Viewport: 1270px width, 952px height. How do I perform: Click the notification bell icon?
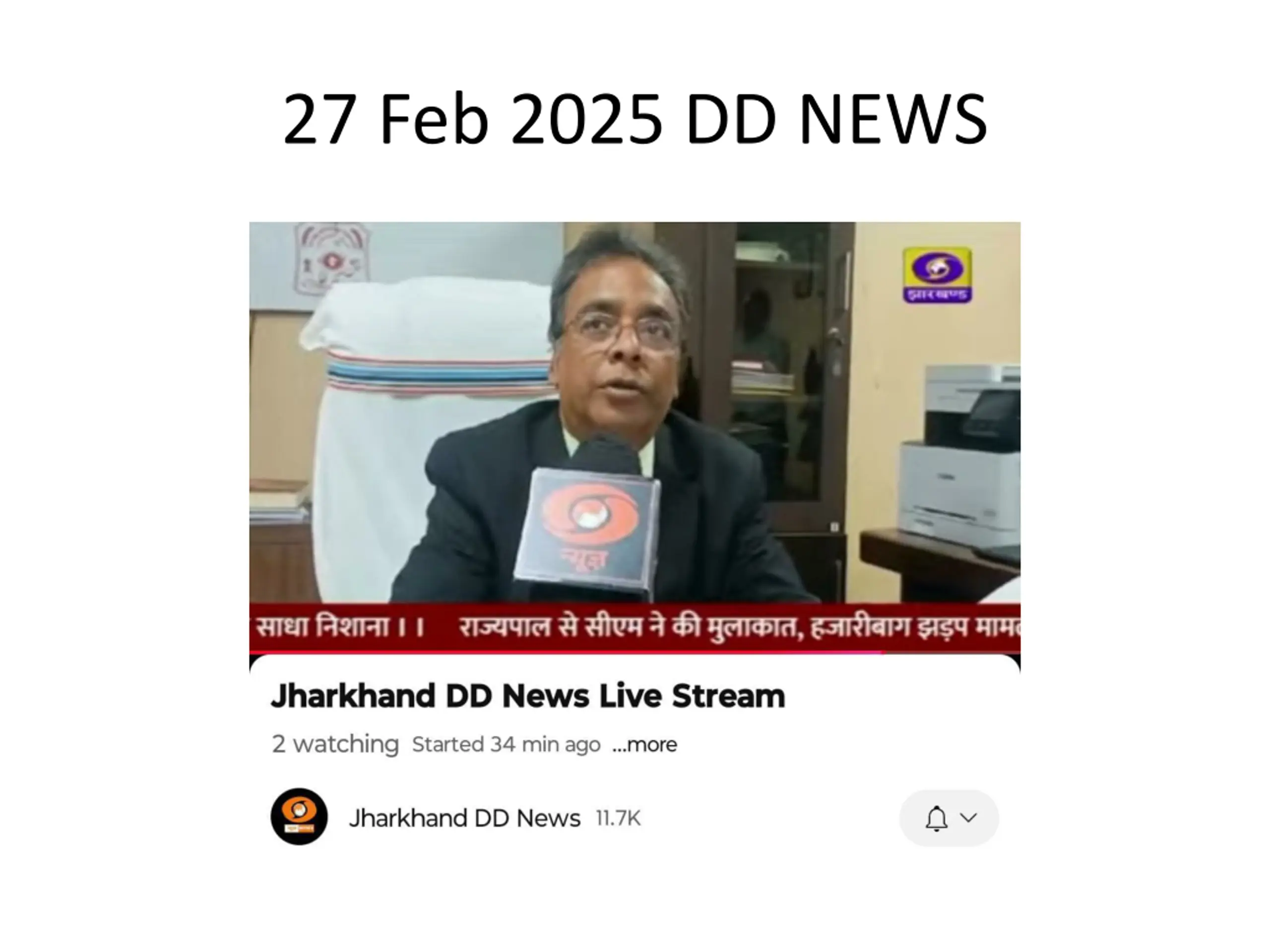click(x=936, y=818)
